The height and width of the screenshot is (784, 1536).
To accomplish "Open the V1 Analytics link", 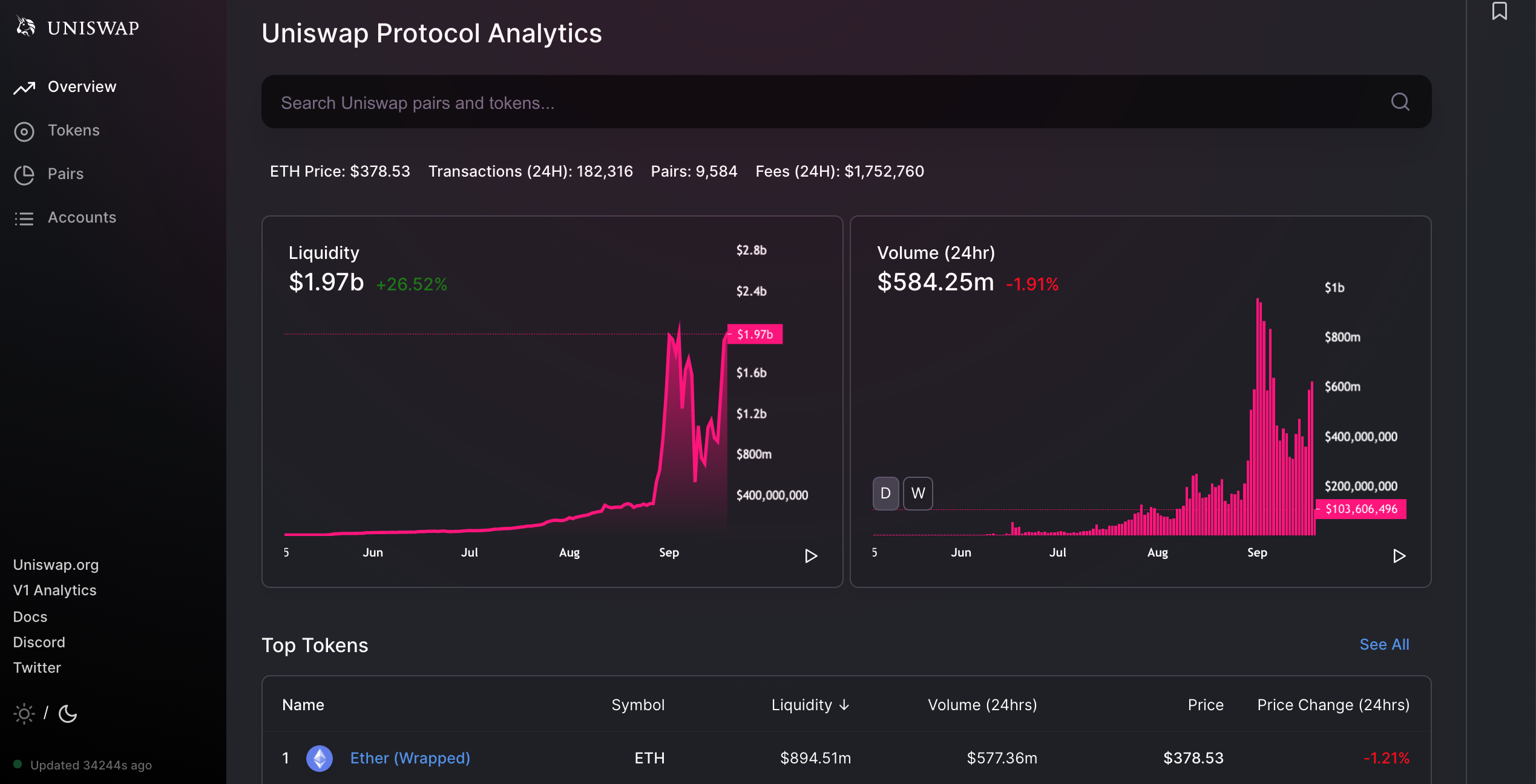I will 54,590.
